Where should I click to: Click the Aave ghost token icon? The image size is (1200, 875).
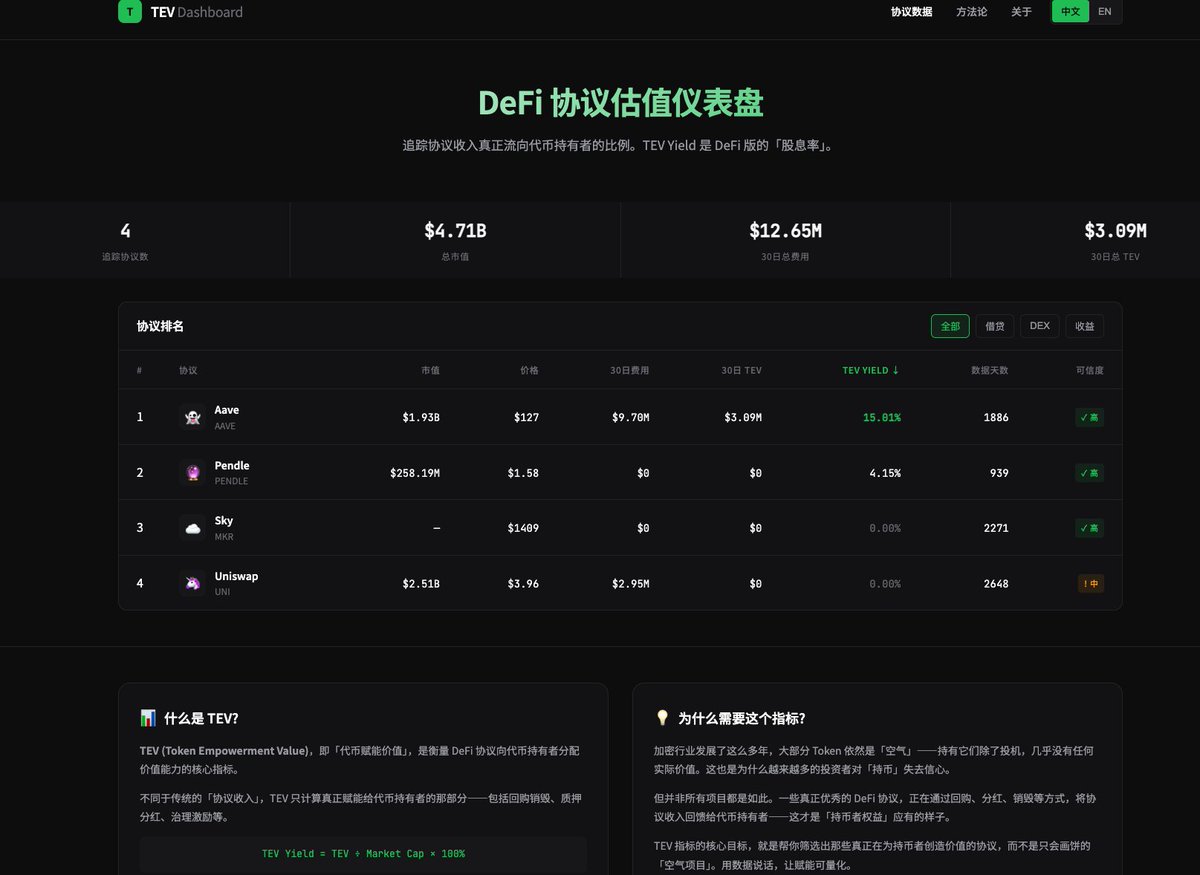(x=192, y=417)
